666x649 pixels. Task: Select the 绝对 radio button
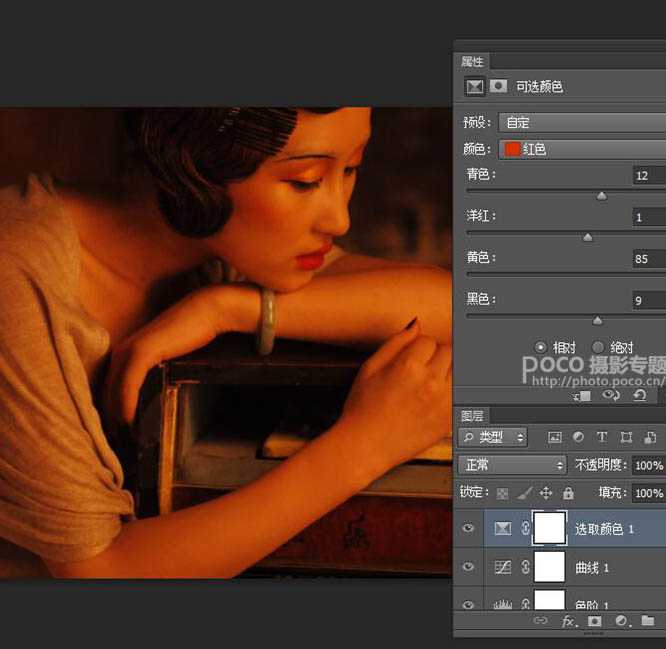click(598, 347)
